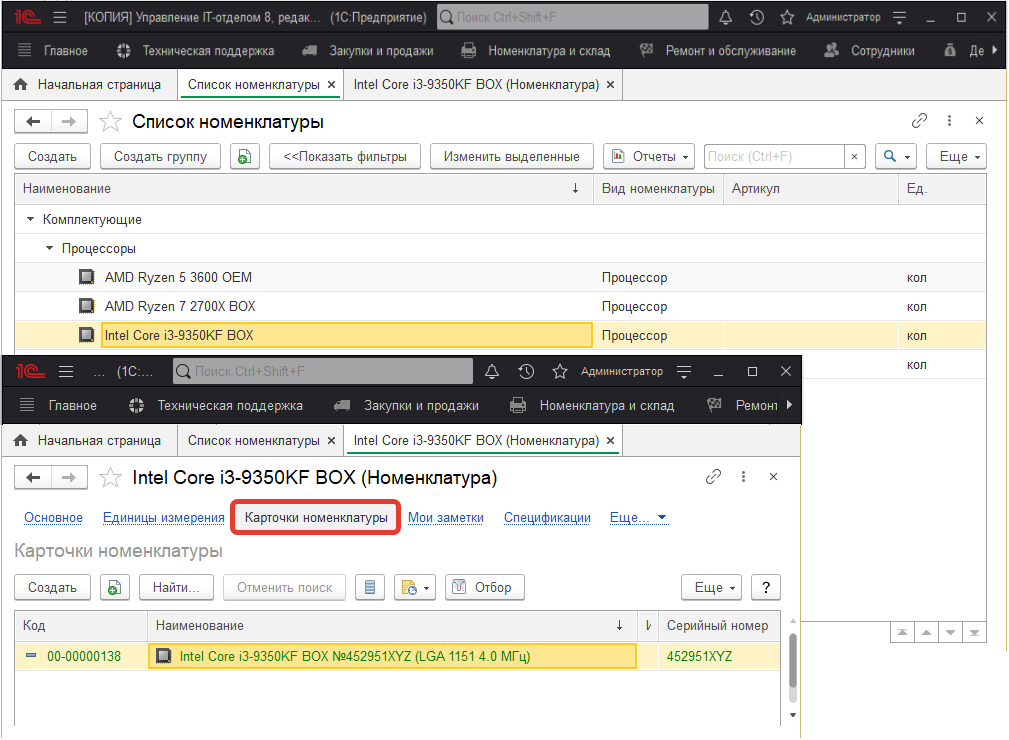Open the Отчеты dropdown
Viewport: 1009px width, 740px height.
coord(648,156)
